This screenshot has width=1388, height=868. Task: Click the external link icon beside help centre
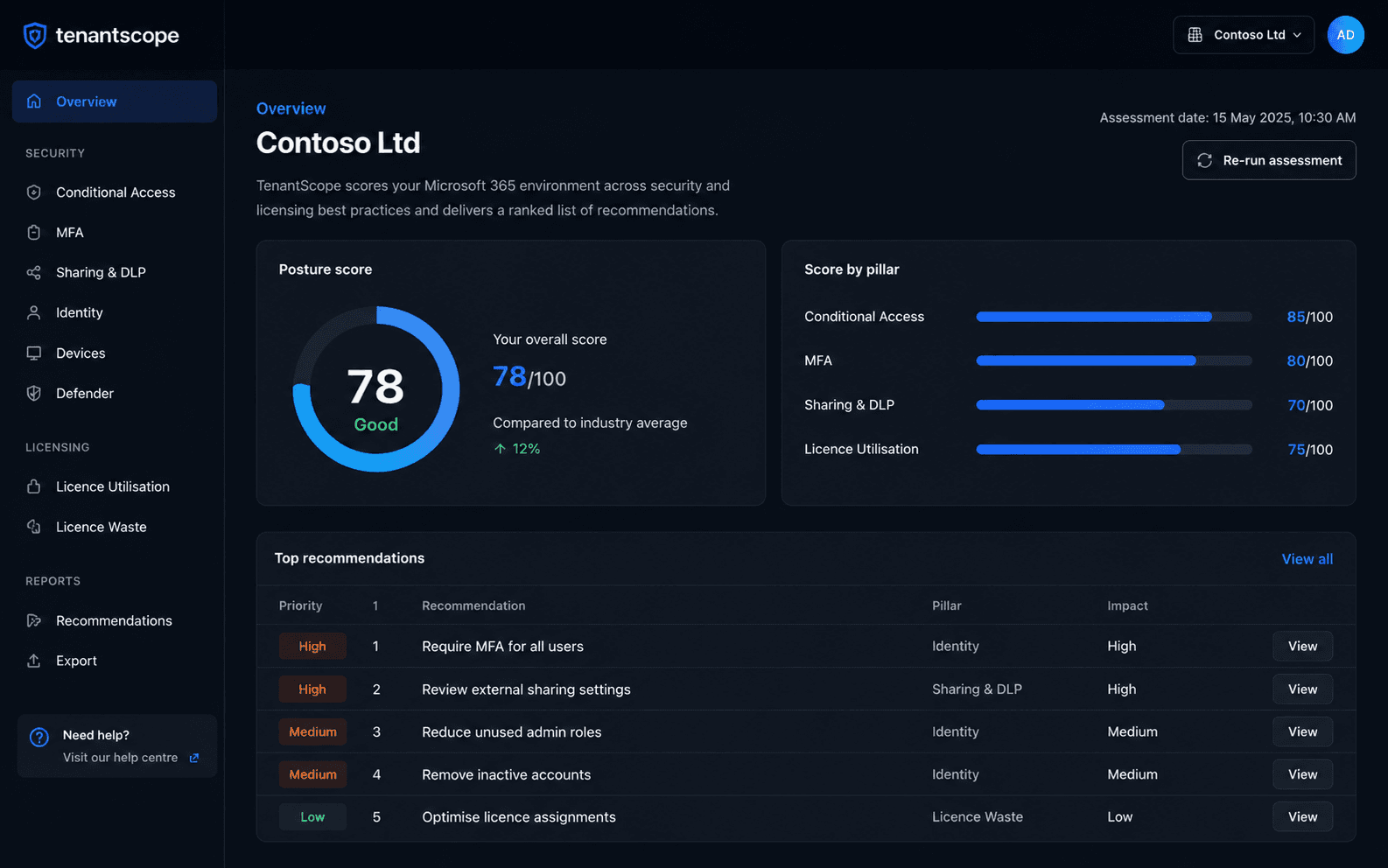point(194,758)
